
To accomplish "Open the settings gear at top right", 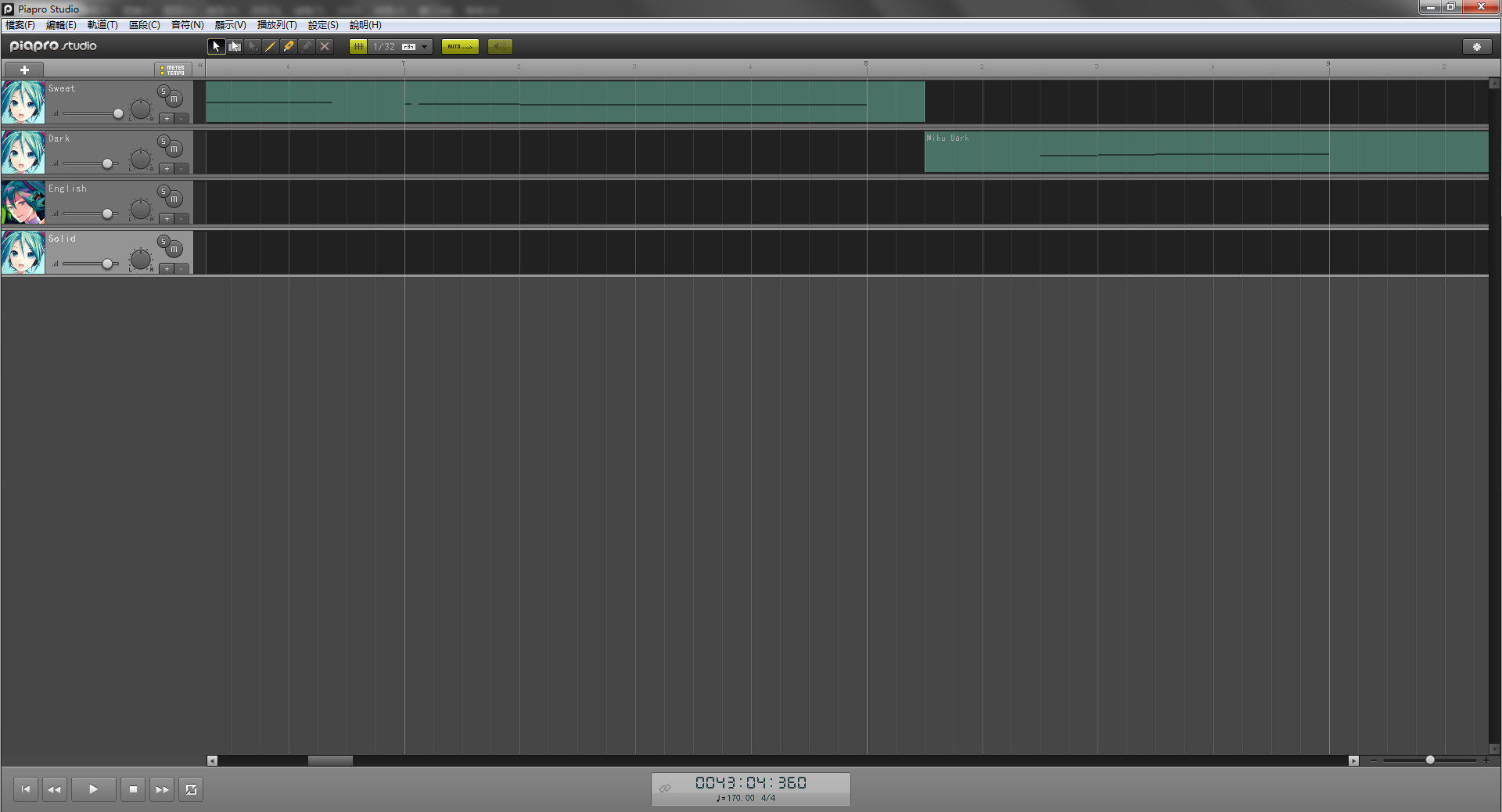I will click(1477, 47).
